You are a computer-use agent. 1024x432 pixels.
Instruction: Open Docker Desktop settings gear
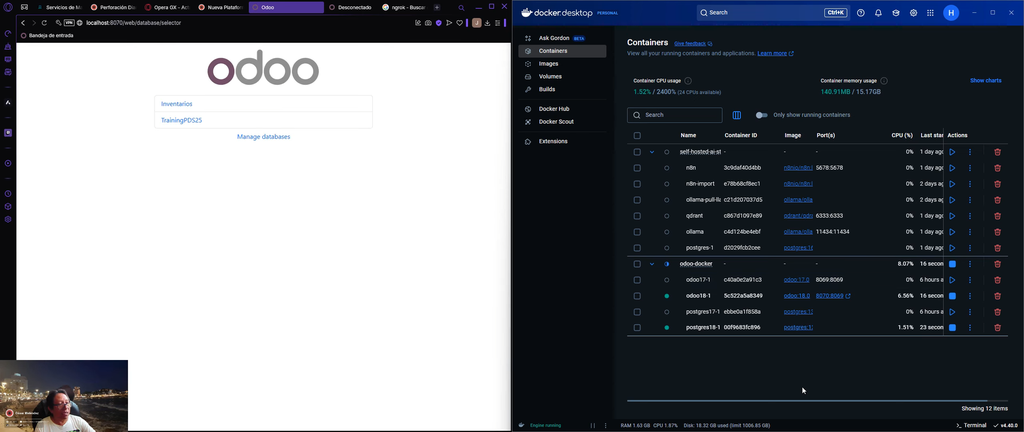(913, 13)
